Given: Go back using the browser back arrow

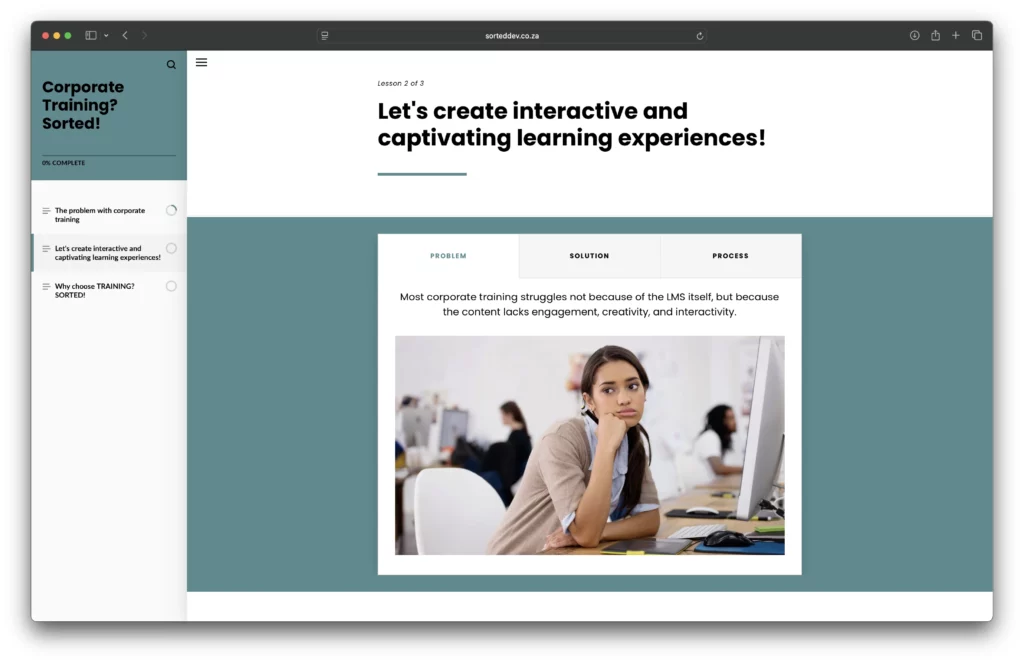Looking at the screenshot, I should tap(125, 36).
